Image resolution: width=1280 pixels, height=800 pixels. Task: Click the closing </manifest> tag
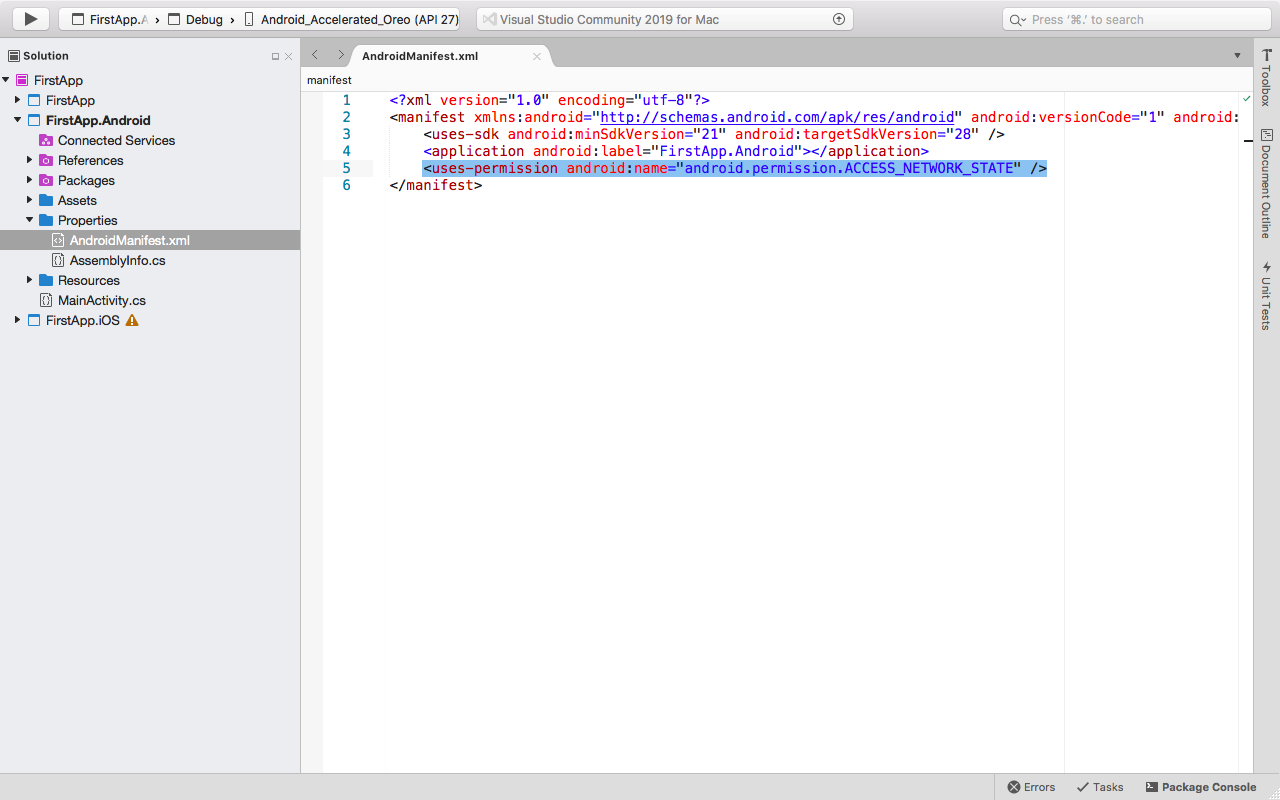(x=436, y=185)
